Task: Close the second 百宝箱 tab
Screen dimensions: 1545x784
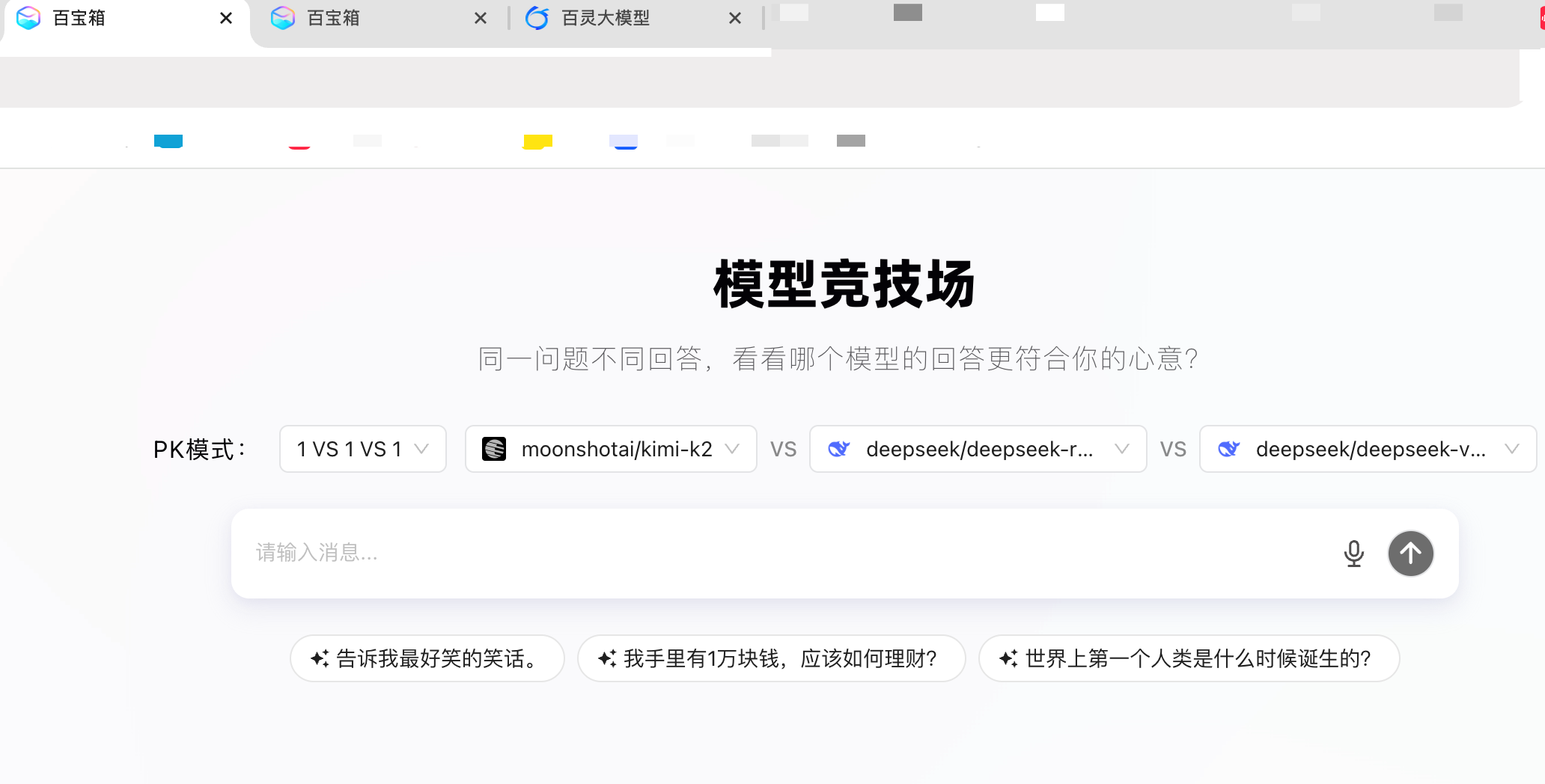Action: coord(481,18)
